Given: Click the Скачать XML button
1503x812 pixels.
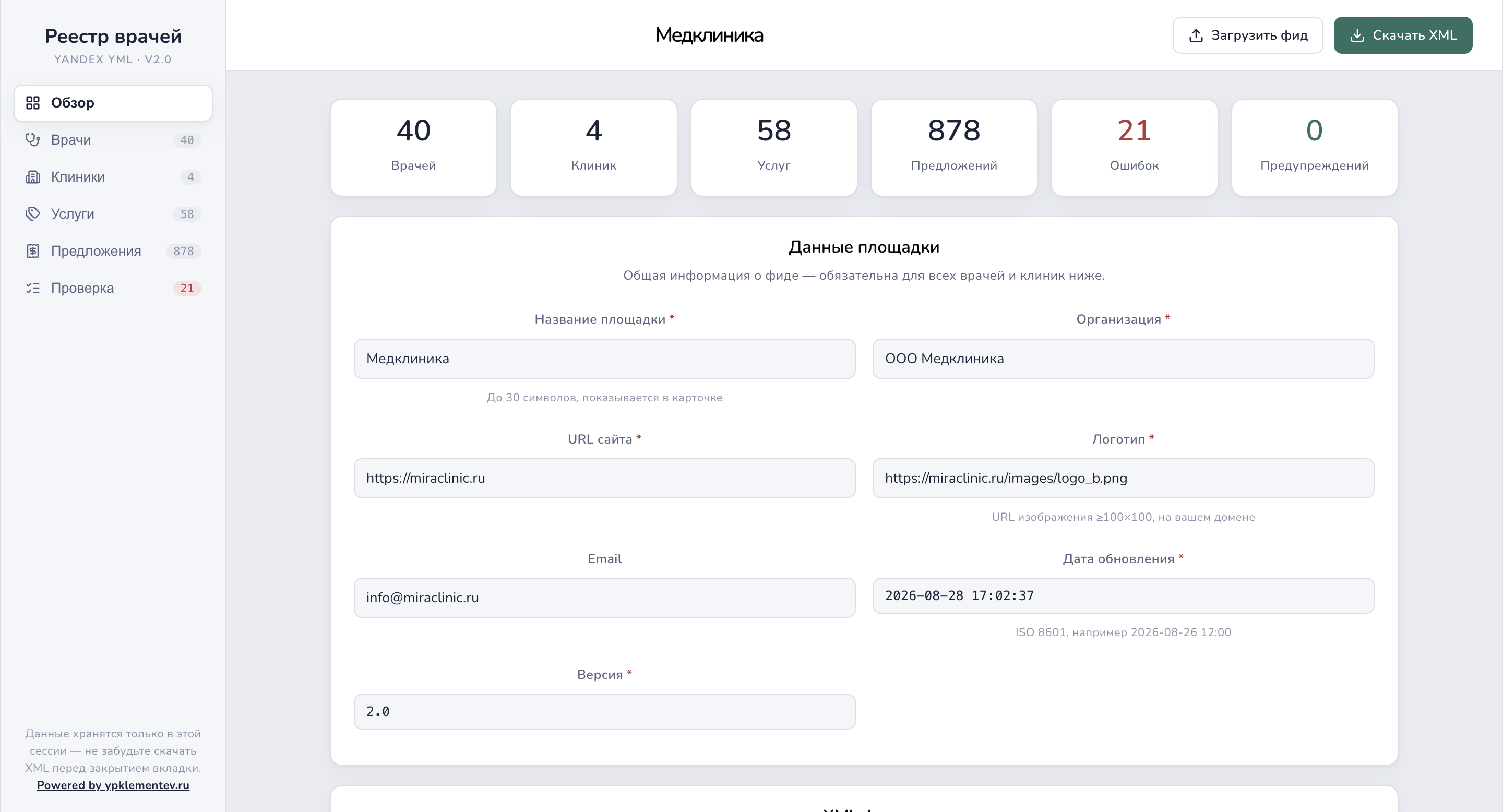Looking at the screenshot, I should pyautogui.click(x=1403, y=35).
